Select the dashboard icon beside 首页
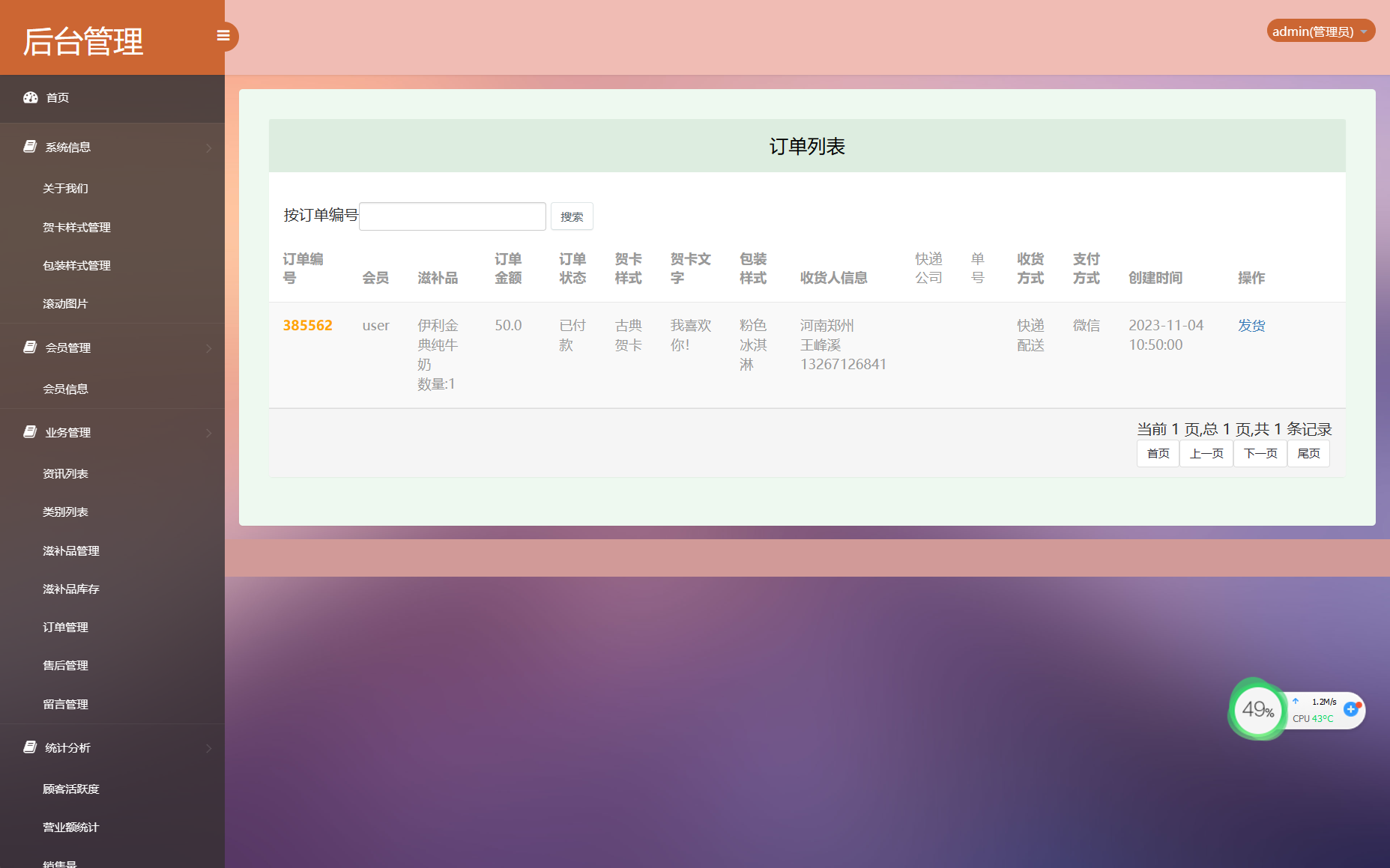This screenshot has height=868, width=1390. click(x=30, y=97)
